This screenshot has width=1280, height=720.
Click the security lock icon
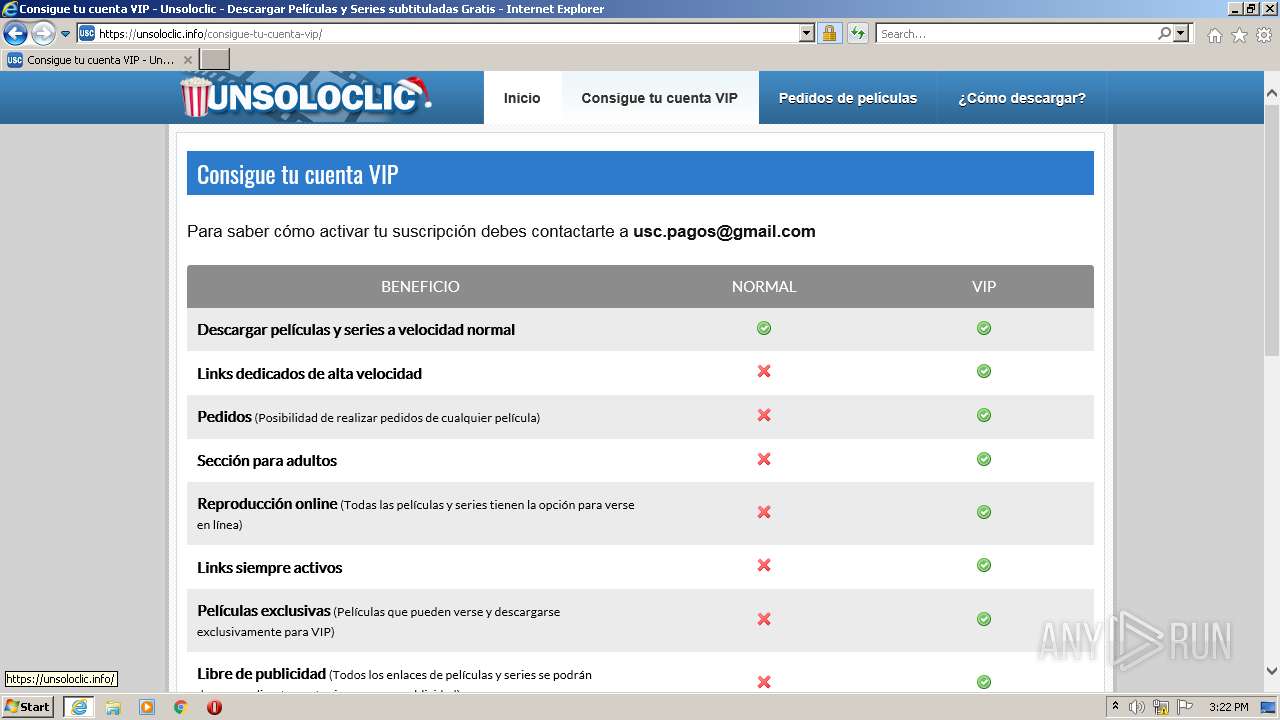point(829,33)
